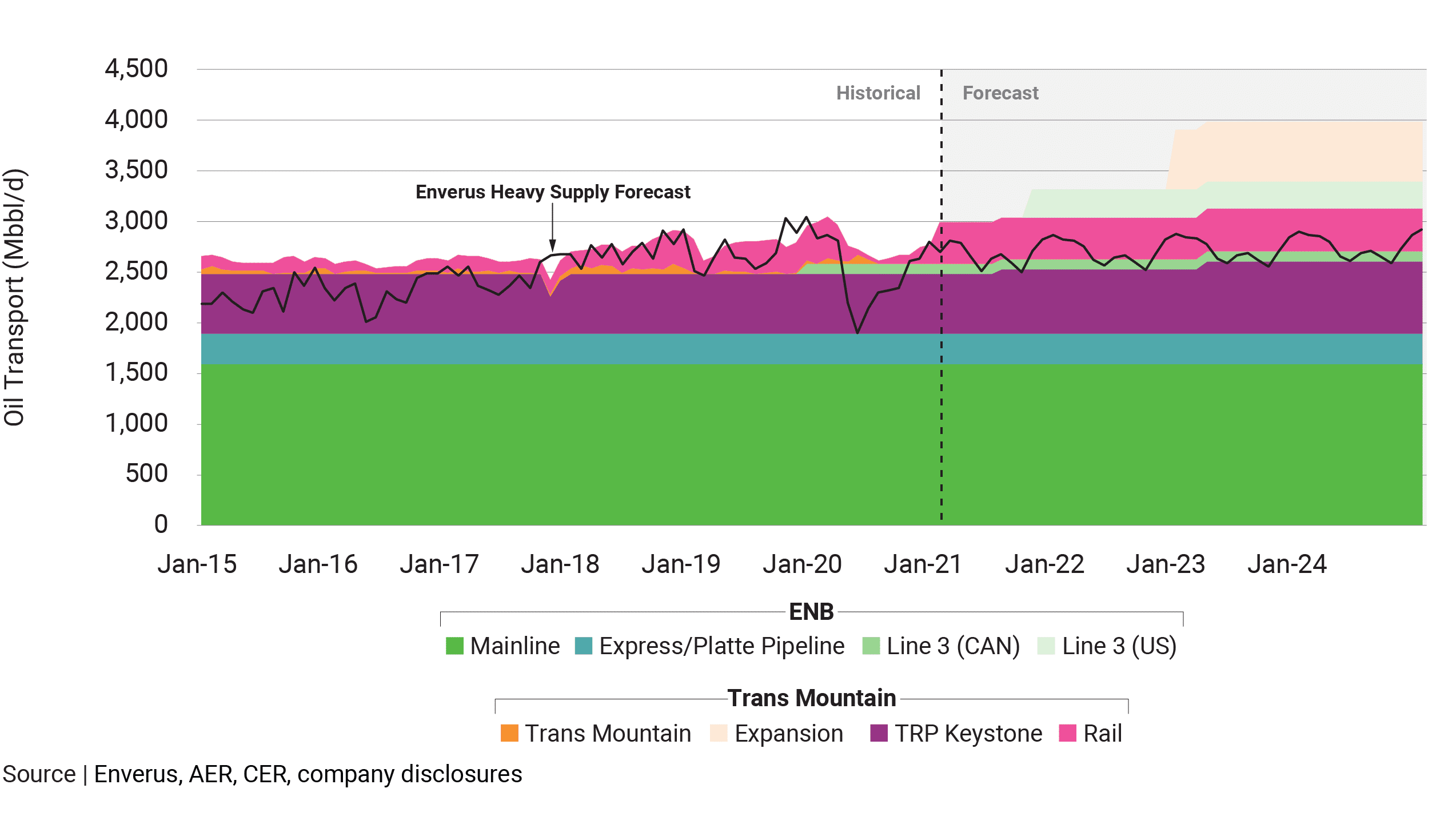Click the Rail pink legend swatch
This screenshot has height=840, width=1456.
pyautogui.click(x=1067, y=733)
